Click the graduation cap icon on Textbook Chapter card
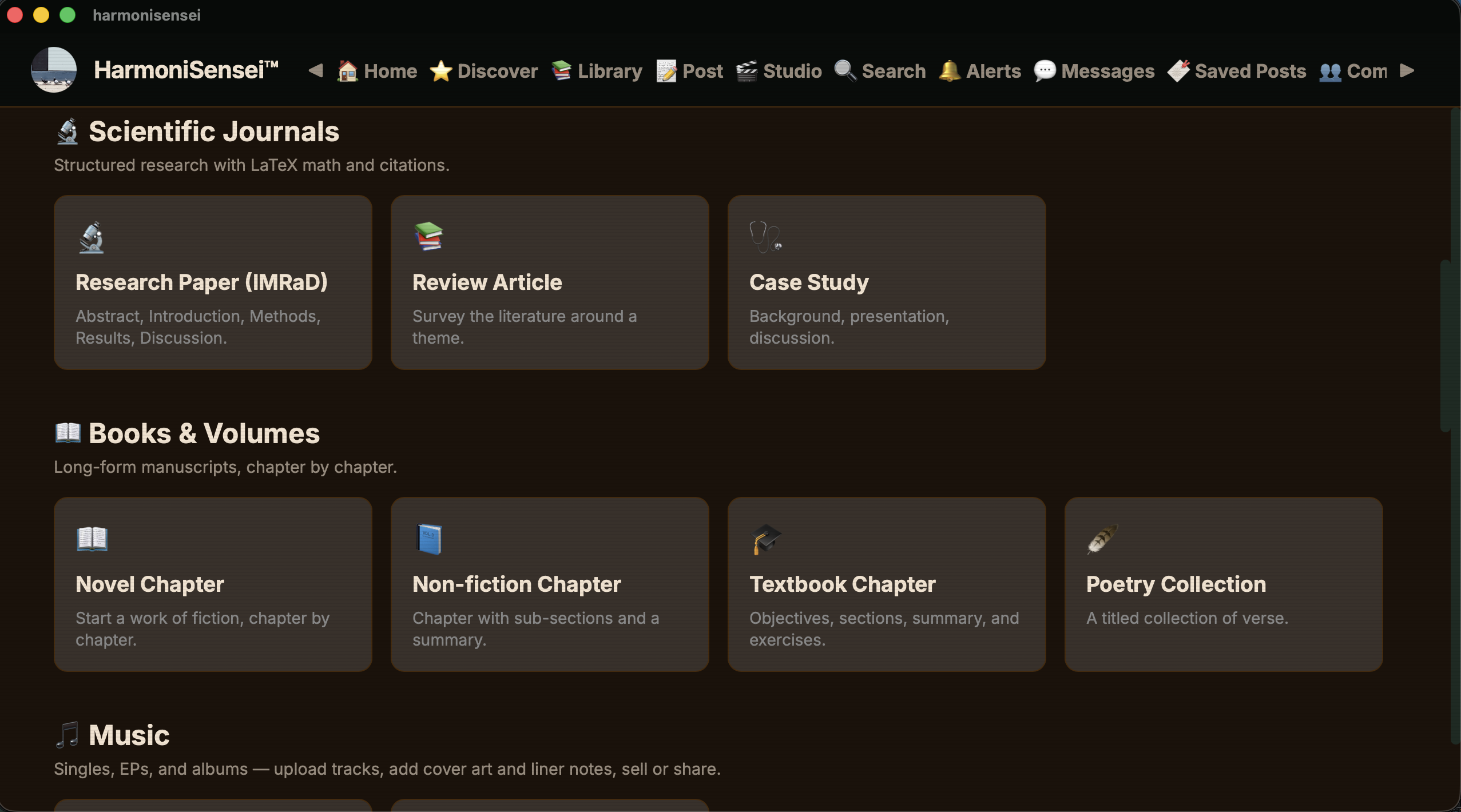 (765, 539)
